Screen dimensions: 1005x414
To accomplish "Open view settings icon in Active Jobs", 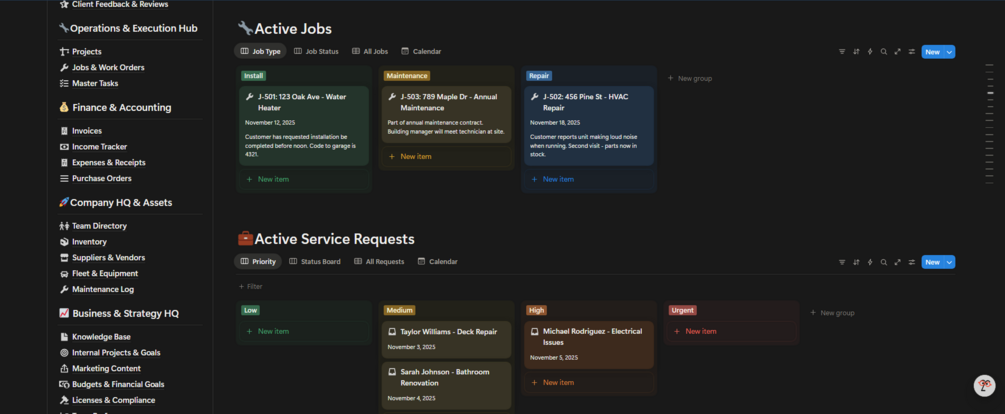I will coord(911,52).
